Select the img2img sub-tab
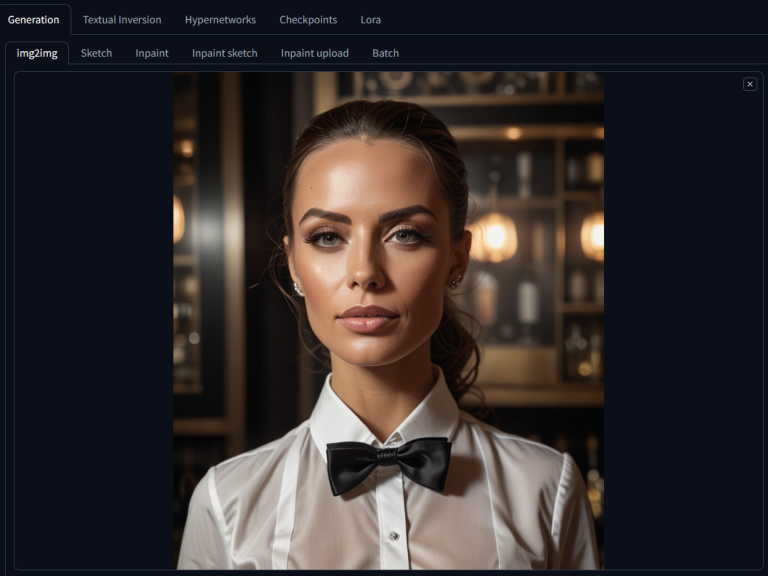Viewport: 768px width, 576px height. click(x=37, y=53)
